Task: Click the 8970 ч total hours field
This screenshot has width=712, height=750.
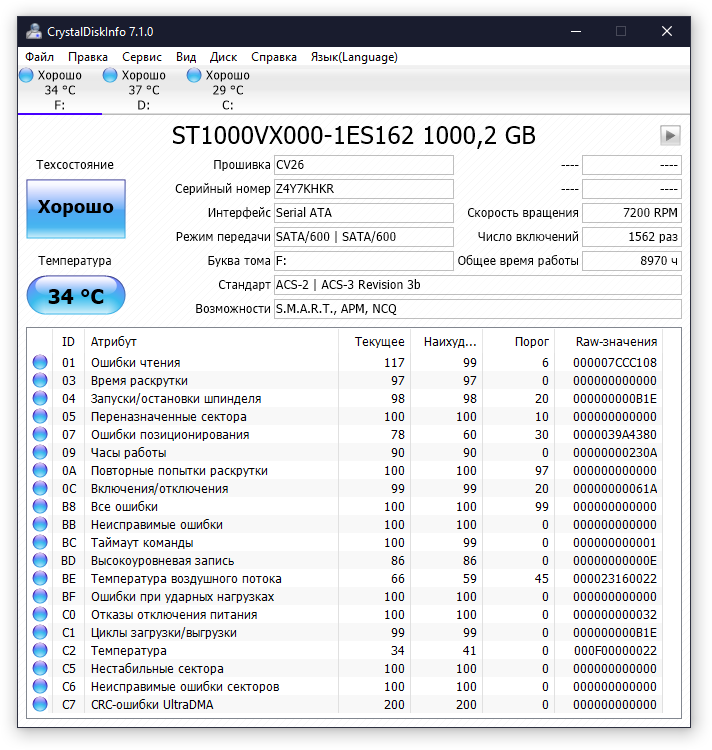Action: [632, 261]
